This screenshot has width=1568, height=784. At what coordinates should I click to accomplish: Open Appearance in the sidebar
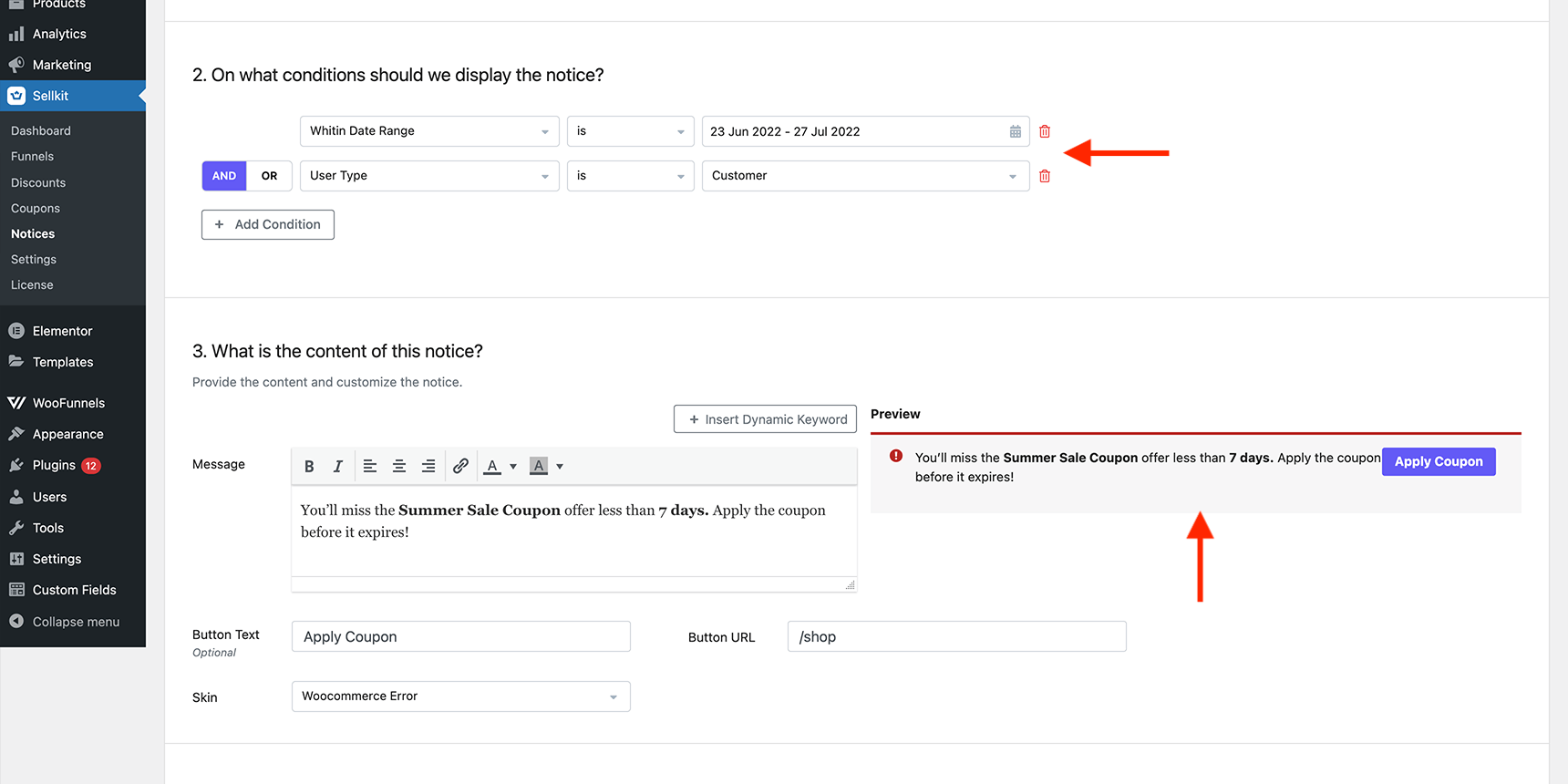point(73,434)
